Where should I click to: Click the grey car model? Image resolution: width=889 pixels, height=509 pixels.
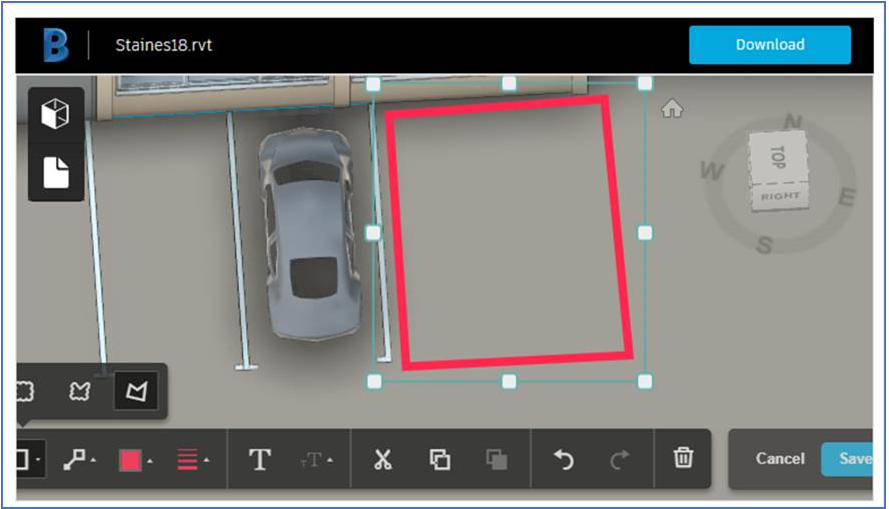click(x=309, y=234)
